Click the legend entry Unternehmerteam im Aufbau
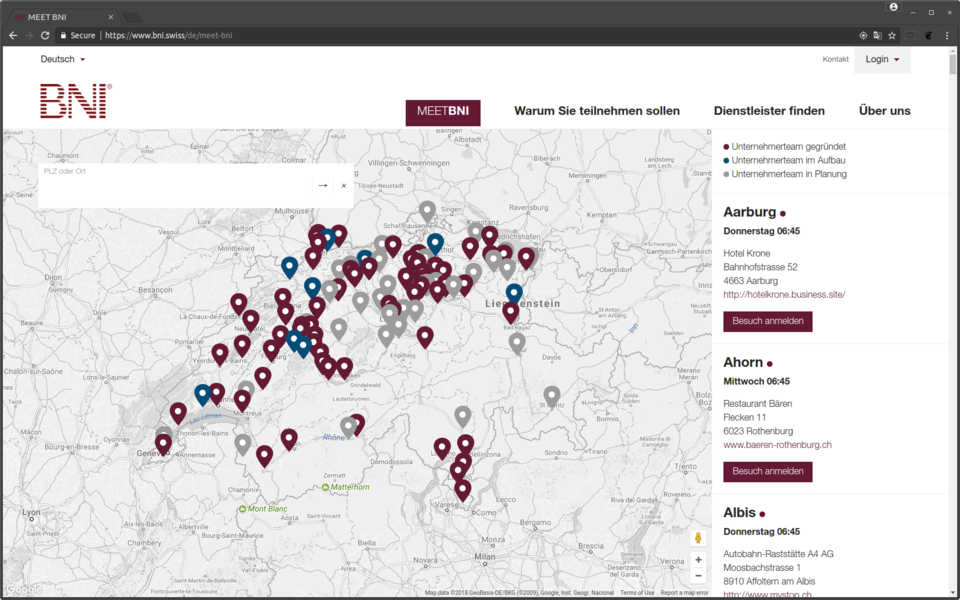Screen dimensions: 960x600 784,160
